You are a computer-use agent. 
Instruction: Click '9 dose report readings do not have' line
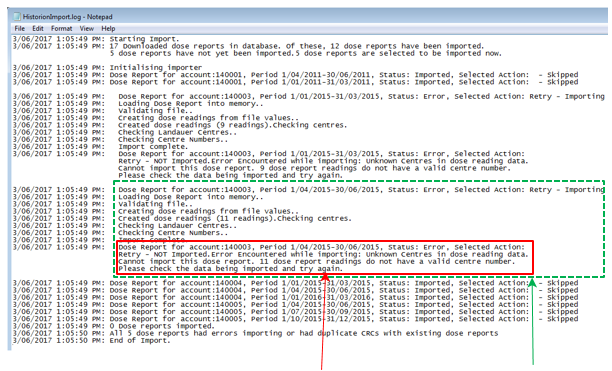[x=314, y=168]
